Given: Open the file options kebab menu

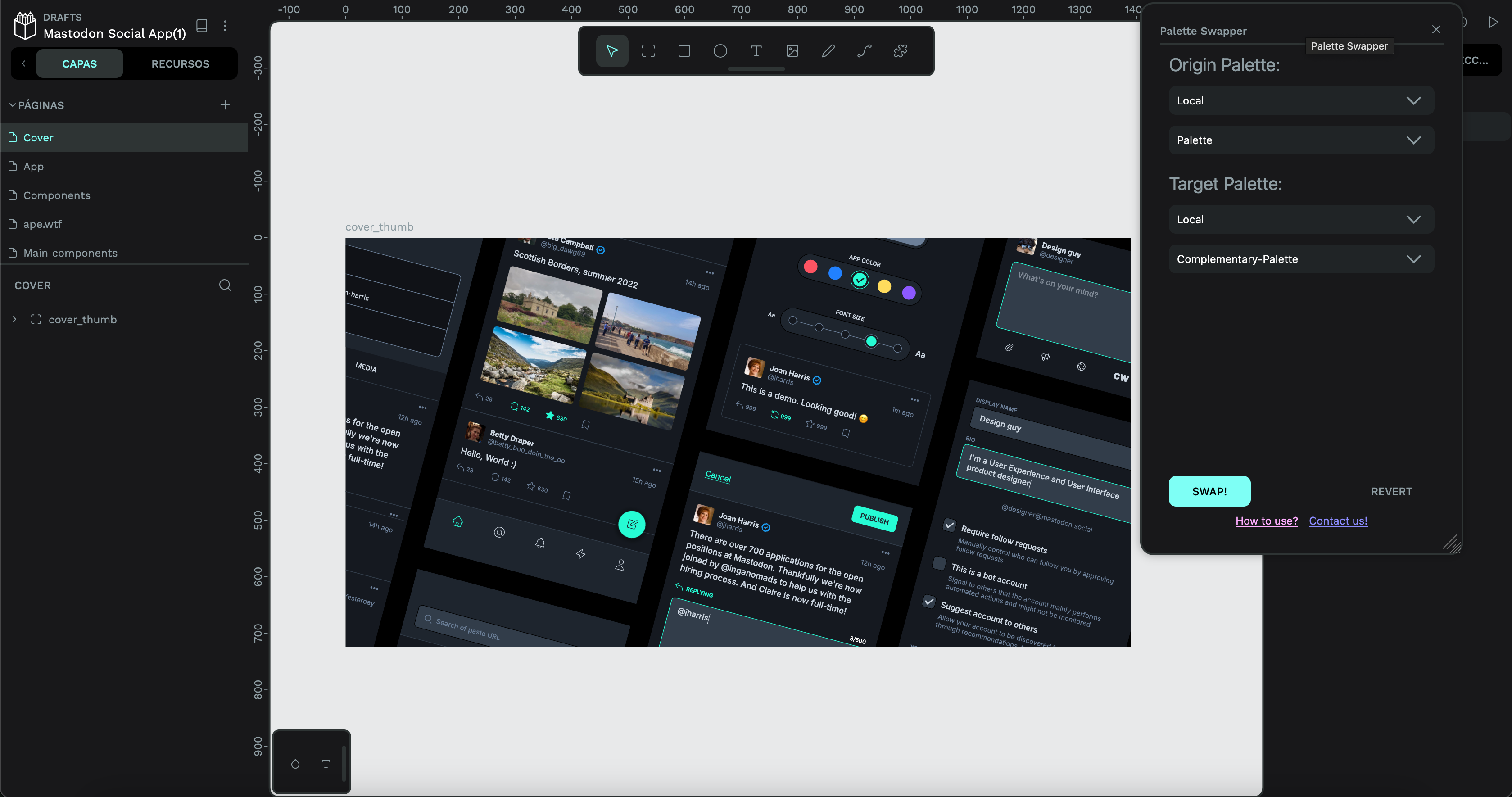Looking at the screenshot, I should (225, 26).
